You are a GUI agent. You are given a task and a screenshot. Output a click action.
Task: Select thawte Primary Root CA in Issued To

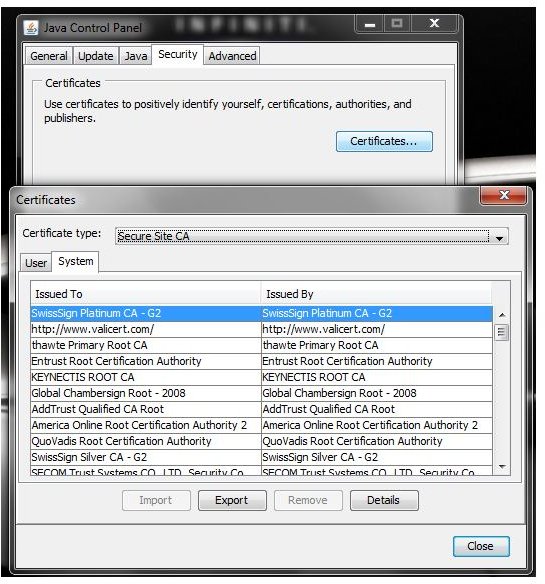[146, 345]
